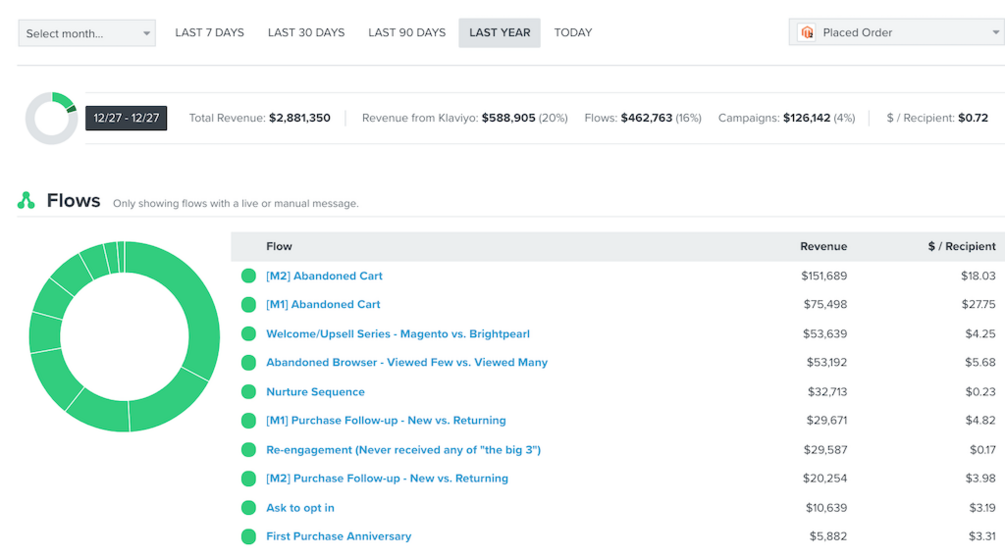Image resolution: width=1005 pixels, height=556 pixels.
Task: Sort flows by the Revenue column header
Action: pyautogui.click(x=823, y=247)
